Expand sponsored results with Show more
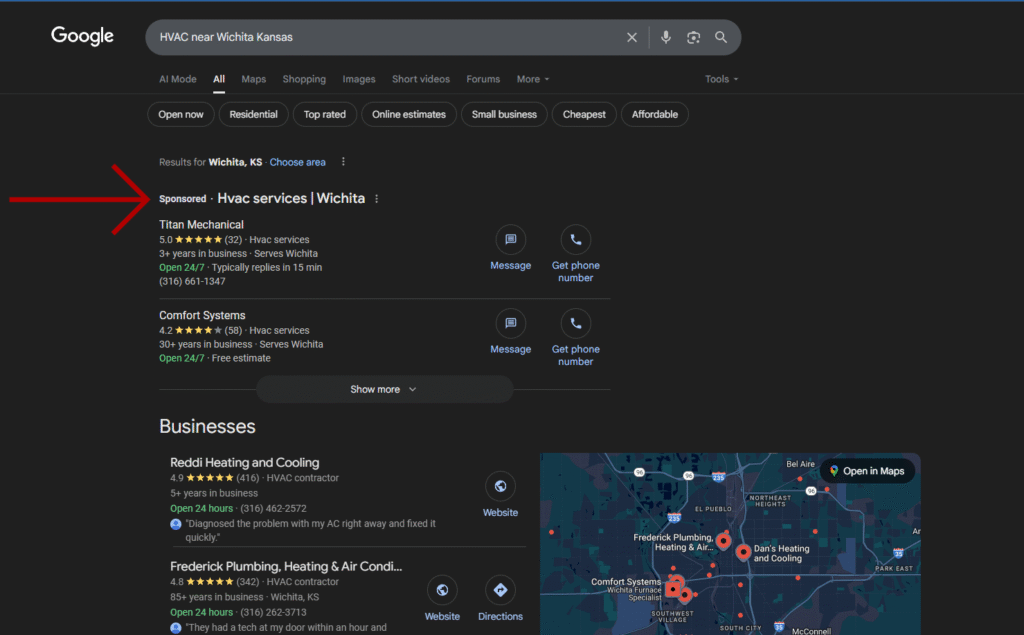This screenshot has width=1024, height=635. (x=384, y=389)
